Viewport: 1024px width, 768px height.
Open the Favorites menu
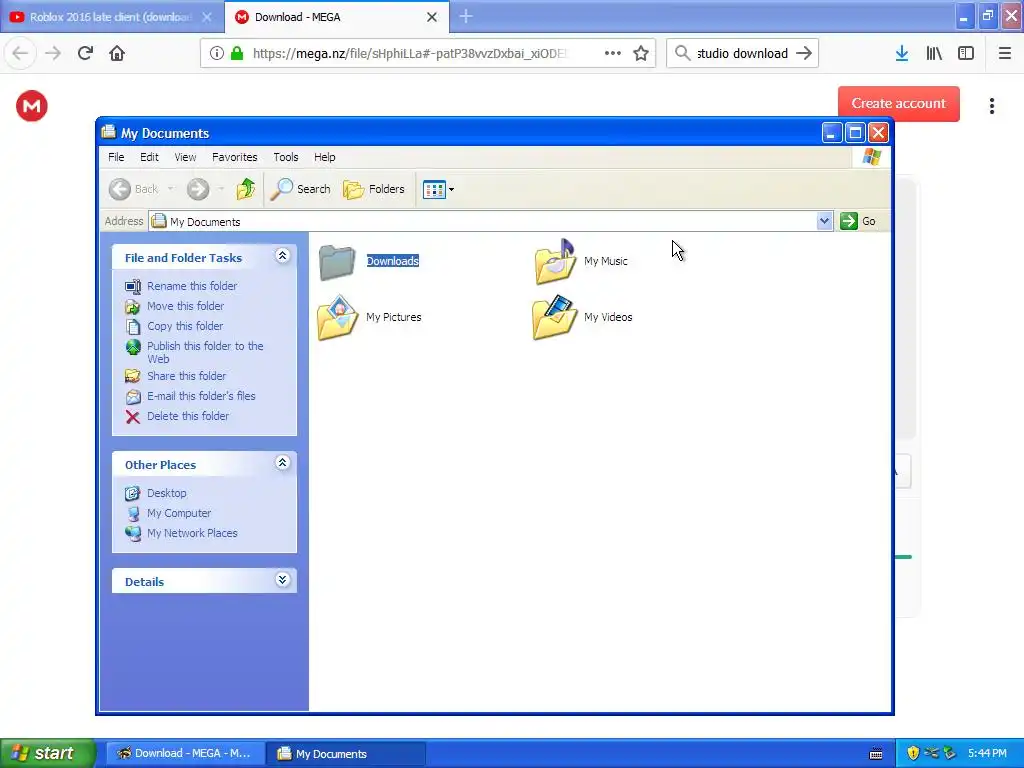(x=234, y=157)
